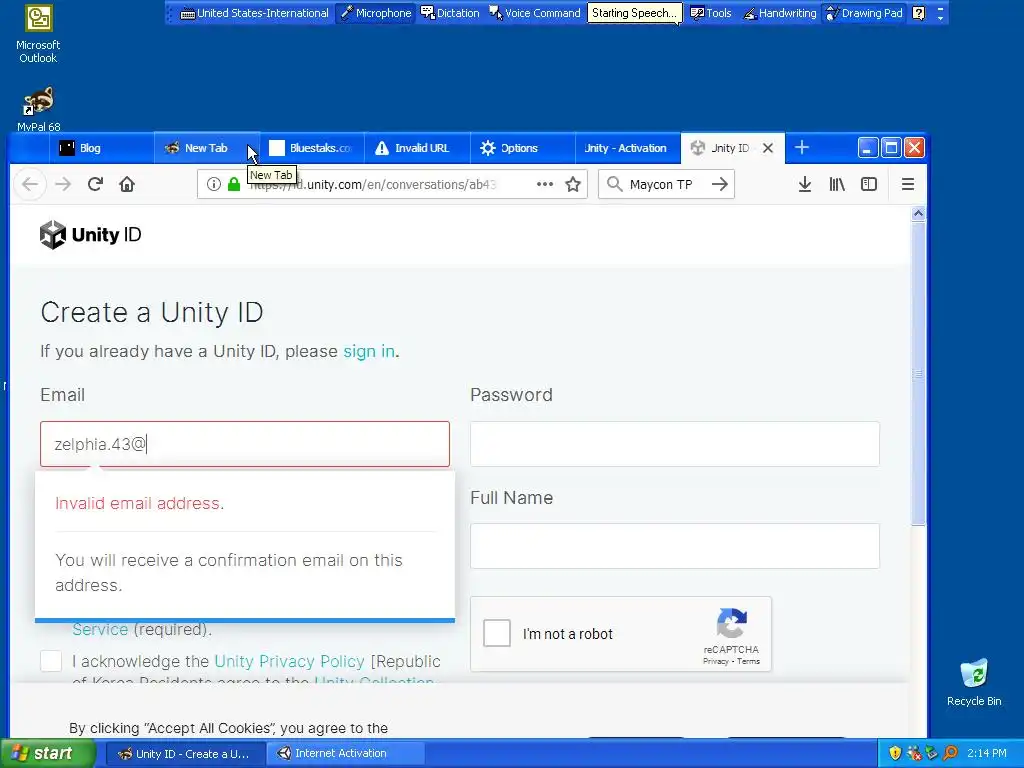Open United States-International keyboard selector

[x=255, y=13]
